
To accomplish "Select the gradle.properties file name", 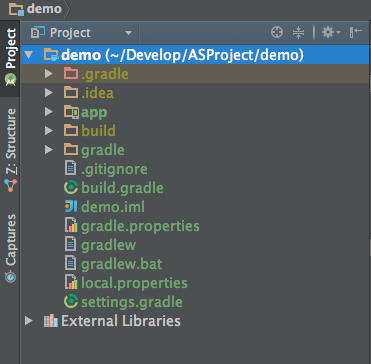I will pos(140,227).
